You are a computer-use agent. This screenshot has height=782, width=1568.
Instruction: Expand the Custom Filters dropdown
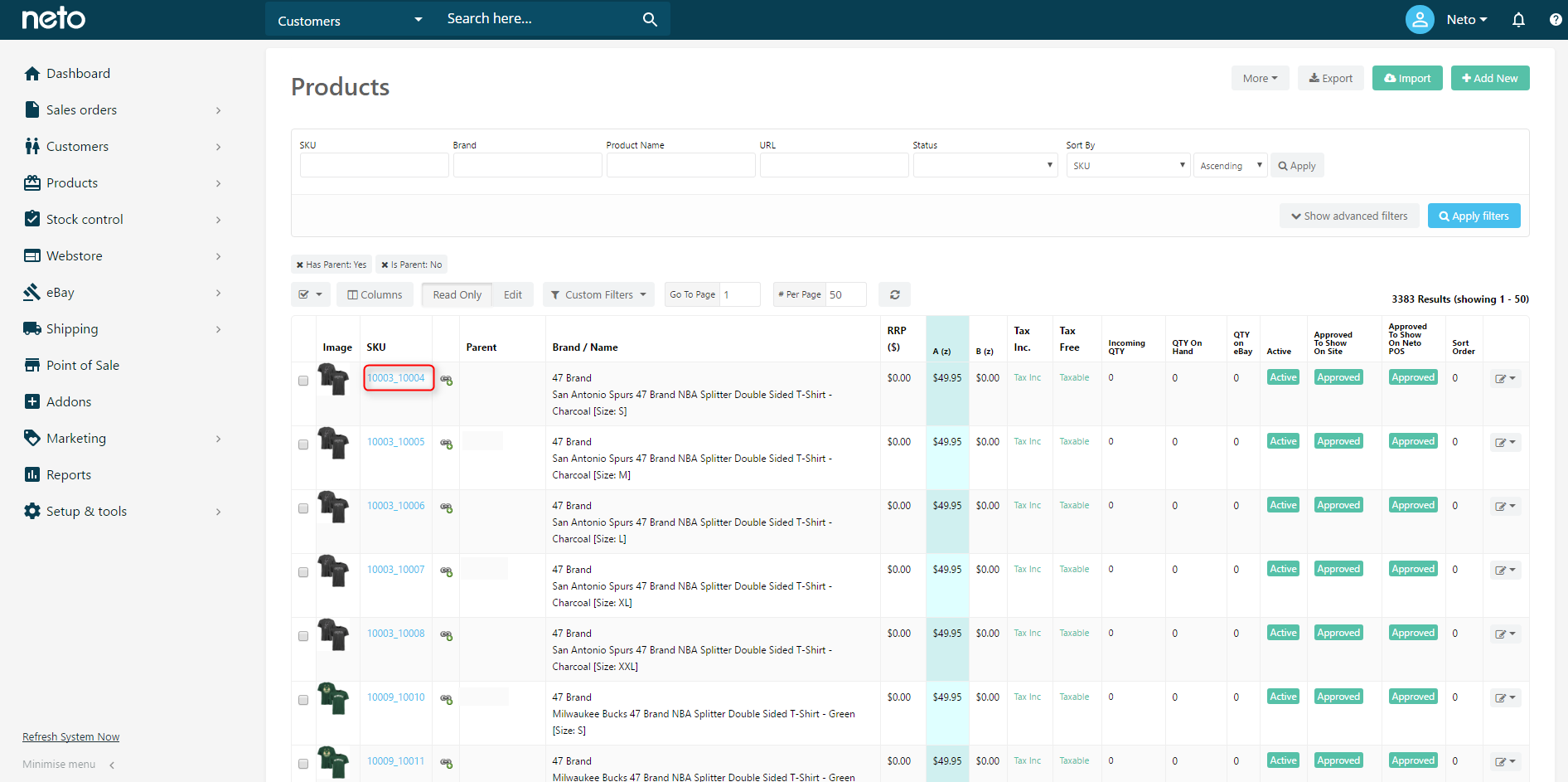(598, 294)
